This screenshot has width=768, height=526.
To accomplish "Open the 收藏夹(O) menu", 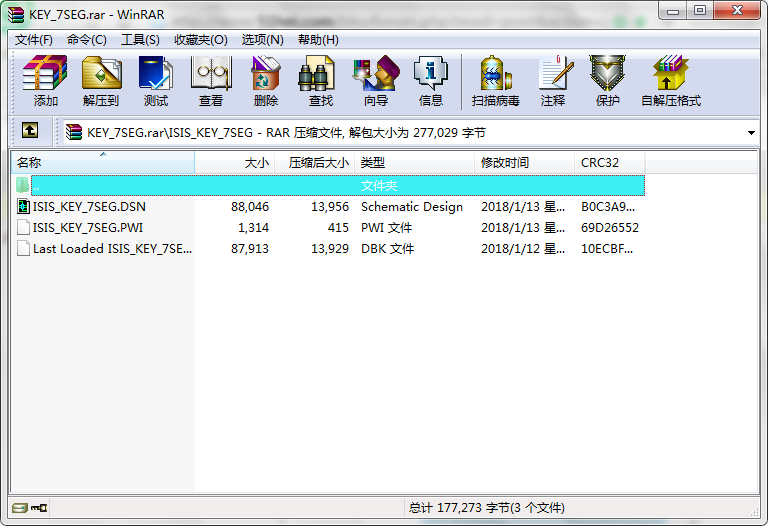I will pos(201,40).
